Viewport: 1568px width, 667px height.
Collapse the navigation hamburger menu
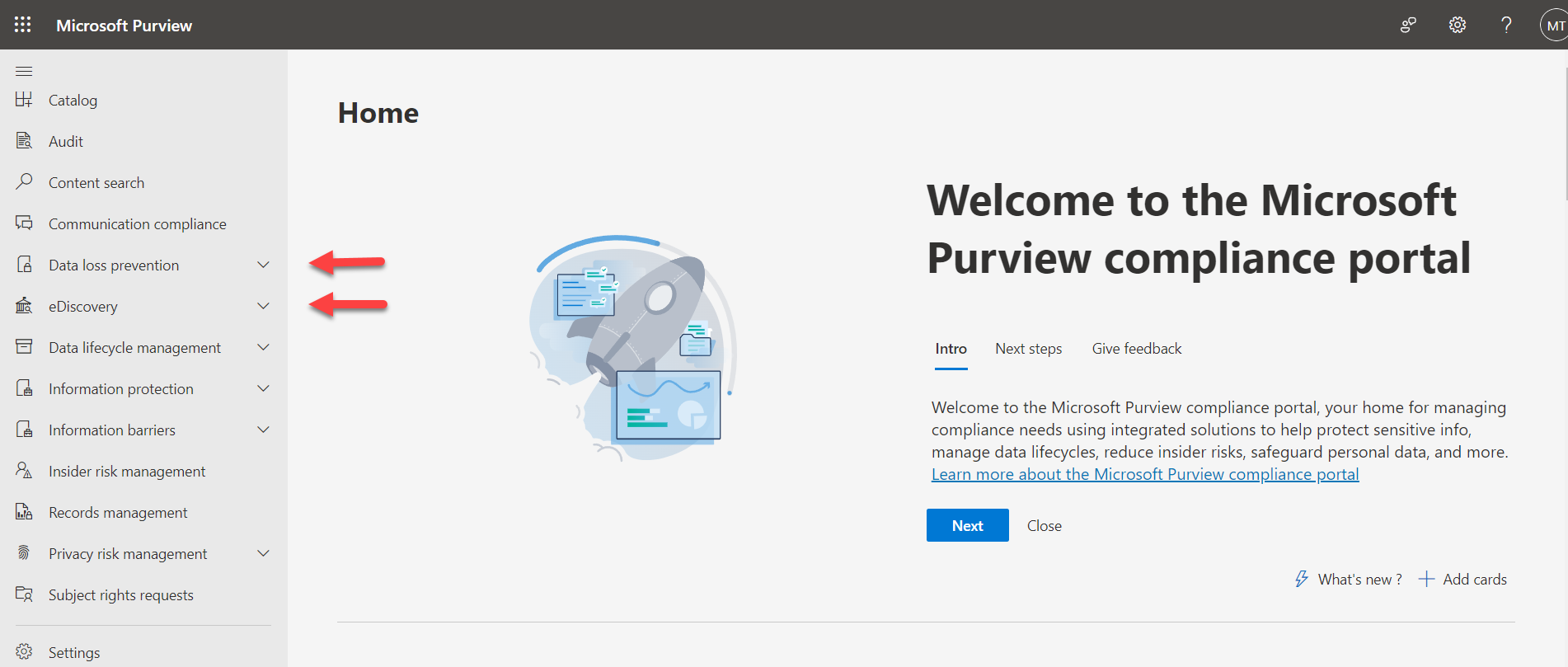pyautogui.click(x=24, y=71)
